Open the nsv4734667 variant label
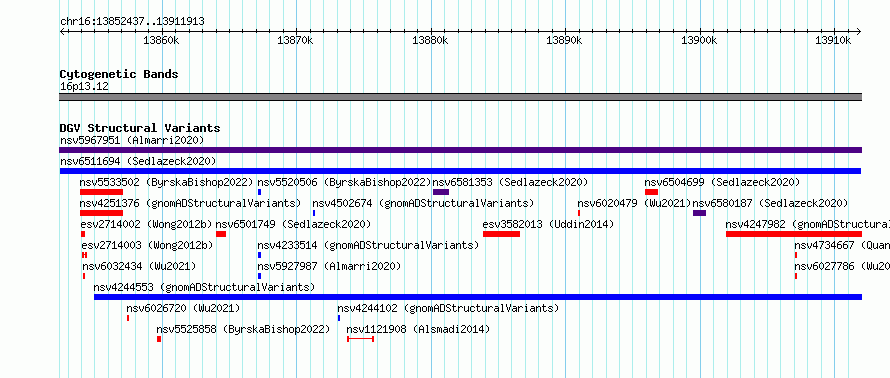 (842, 245)
